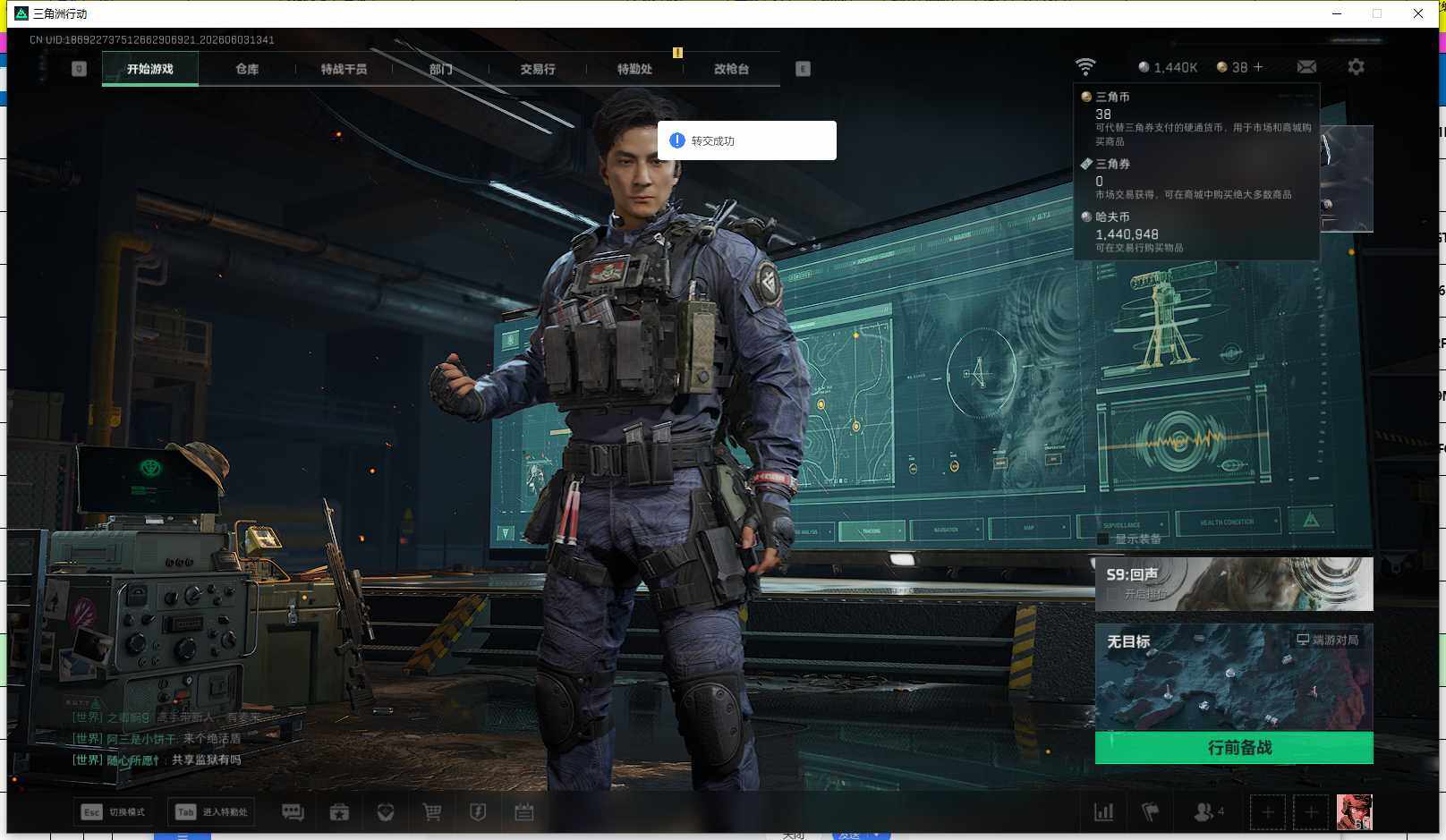
Task: Switch to the 仓库 tab
Action: pos(247,69)
